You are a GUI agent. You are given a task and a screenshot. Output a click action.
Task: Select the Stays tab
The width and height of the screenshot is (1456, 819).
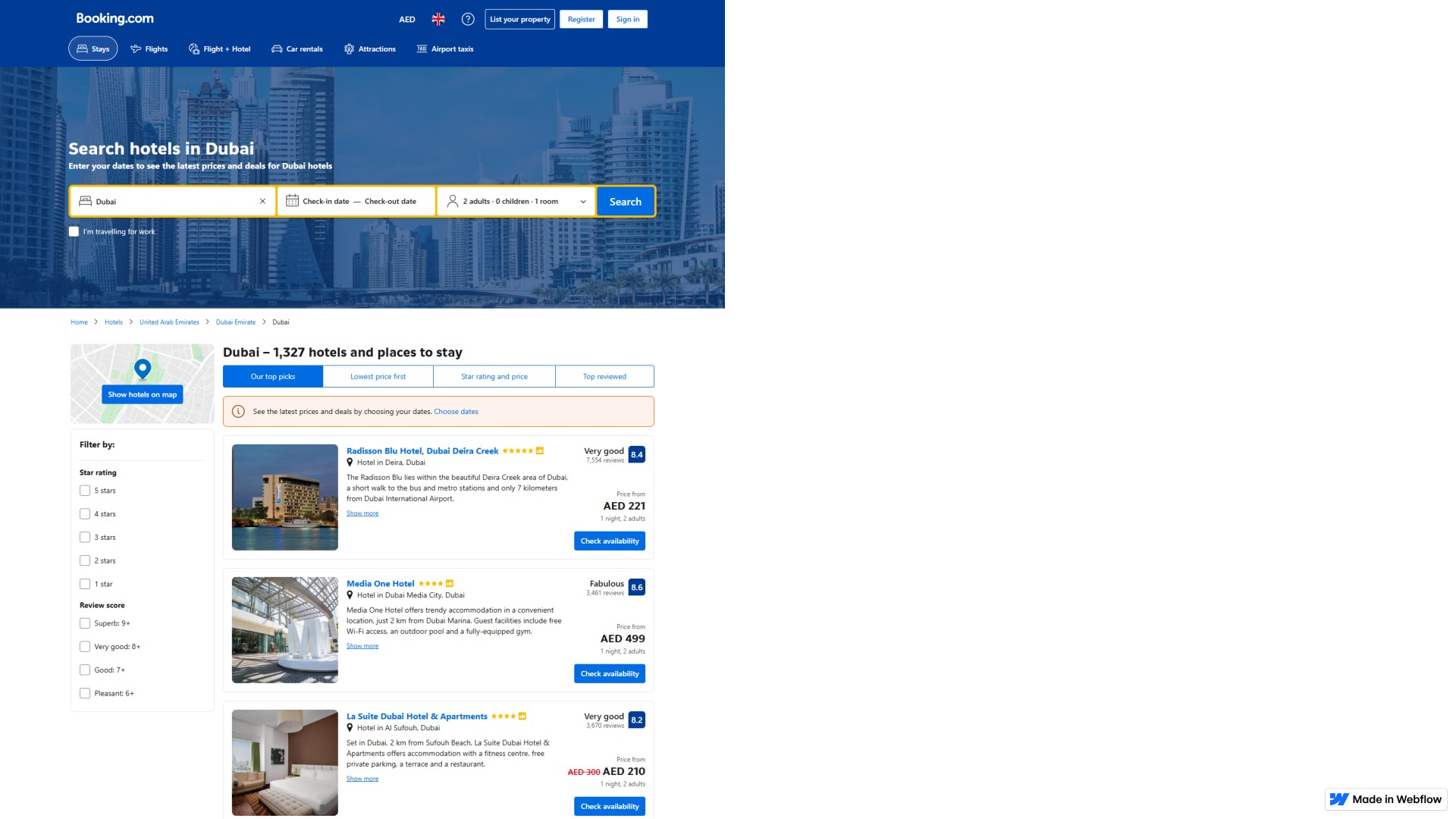pos(93,49)
